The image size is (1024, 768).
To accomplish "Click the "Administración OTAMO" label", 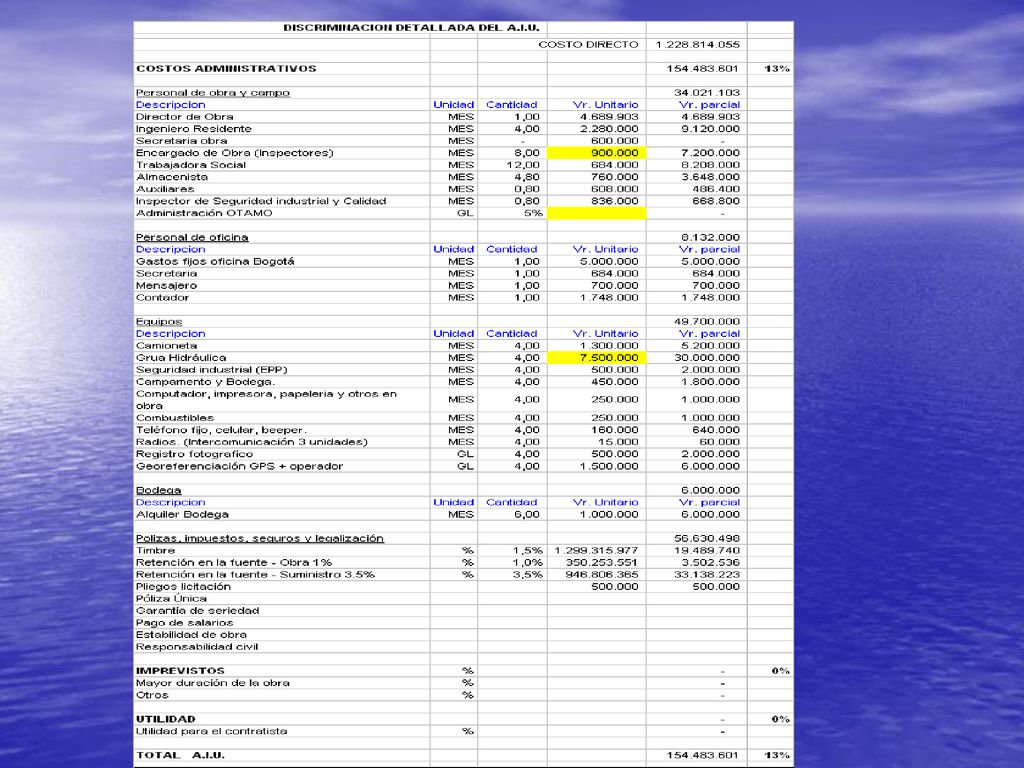I will pyautogui.click(x=204, y=213).
